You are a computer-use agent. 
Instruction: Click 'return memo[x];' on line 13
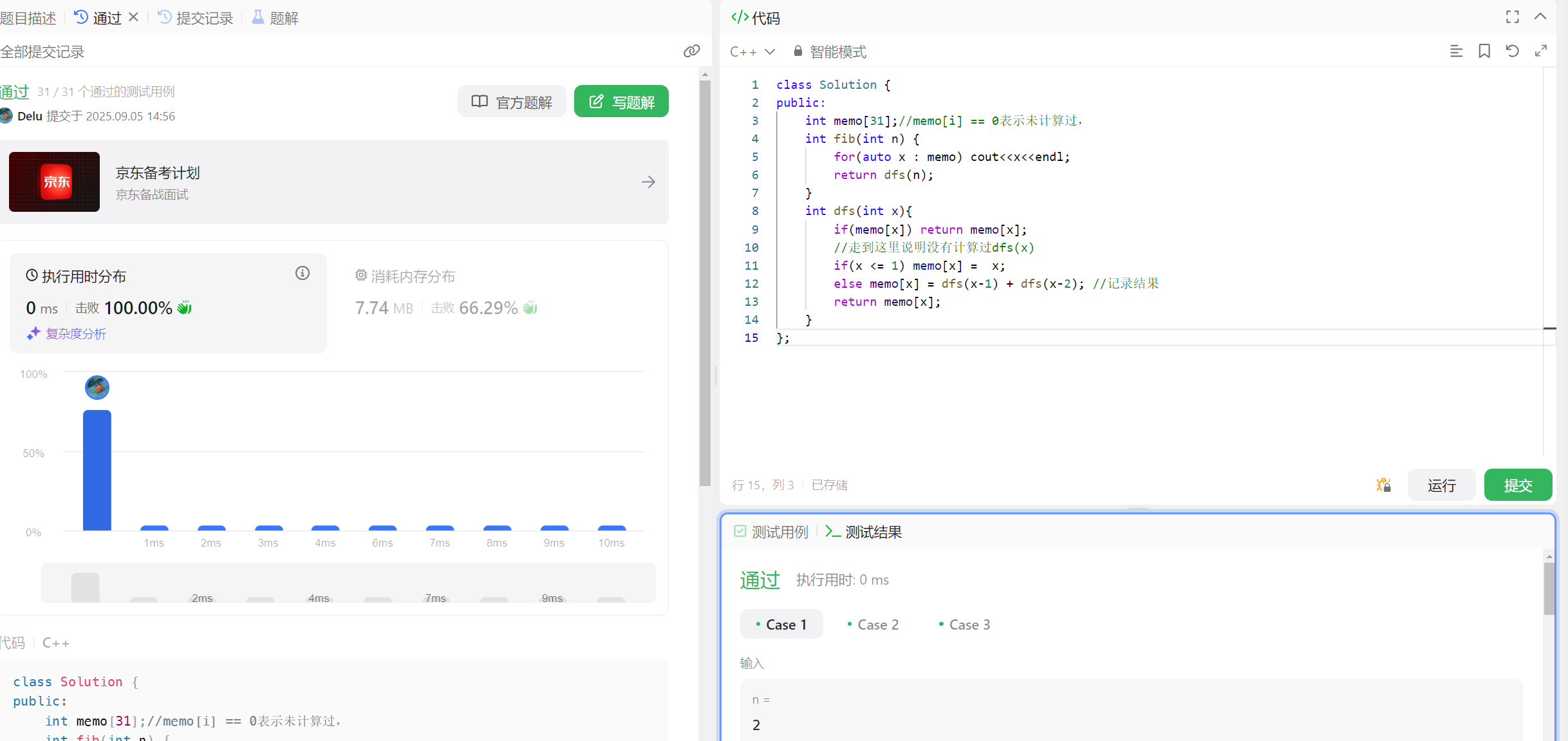pyautogui.click(x=887, y=302)
